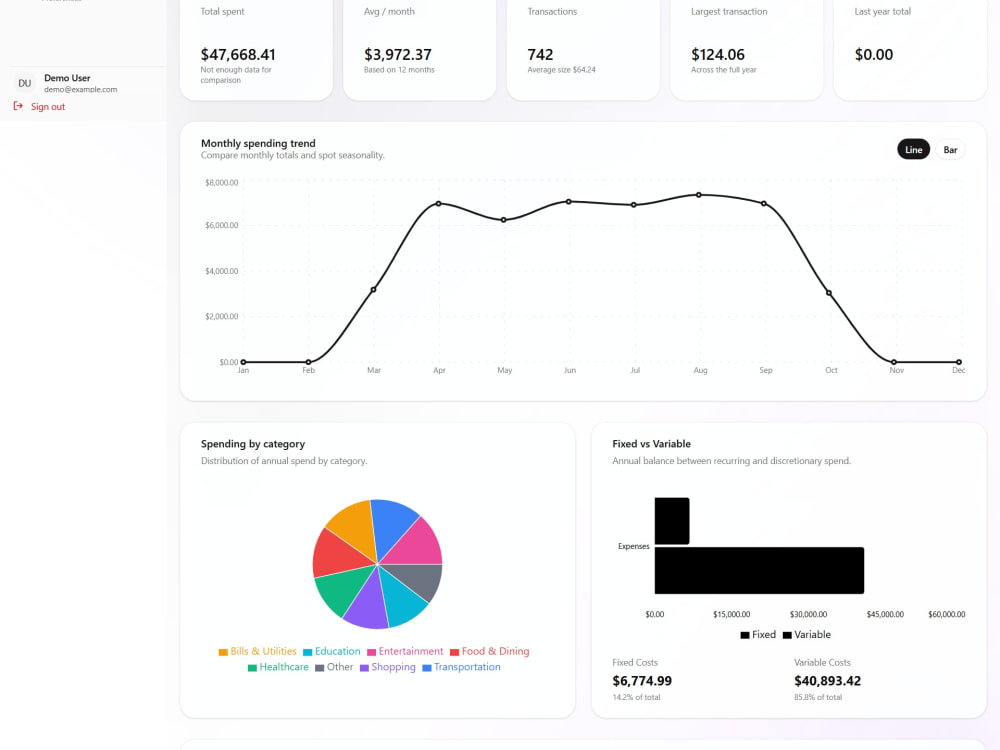This screenshot has height=750, width=1000.
Task: Click the purple Shopping pie slice
Action: (369, 605)
